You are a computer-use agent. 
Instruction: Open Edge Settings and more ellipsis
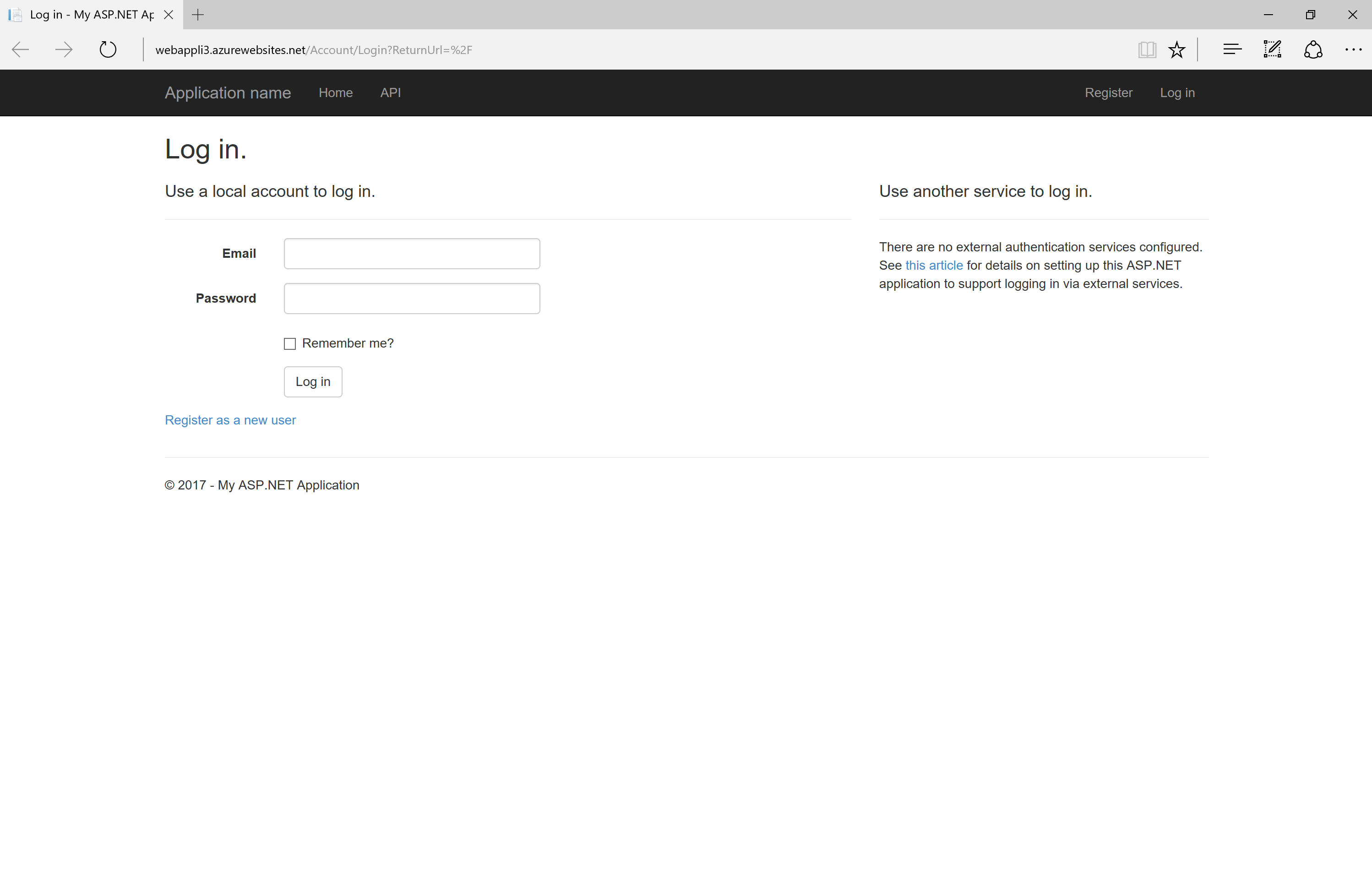coord(1353,49)
